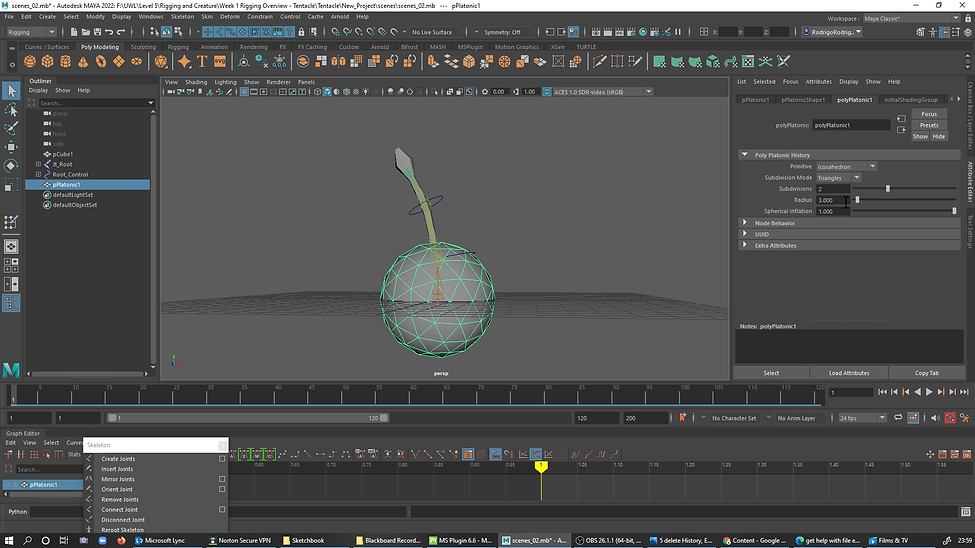The height and width of the screenshot is (548, 975).
Task: Open Orient Joint option box
Action: (222, 490)
